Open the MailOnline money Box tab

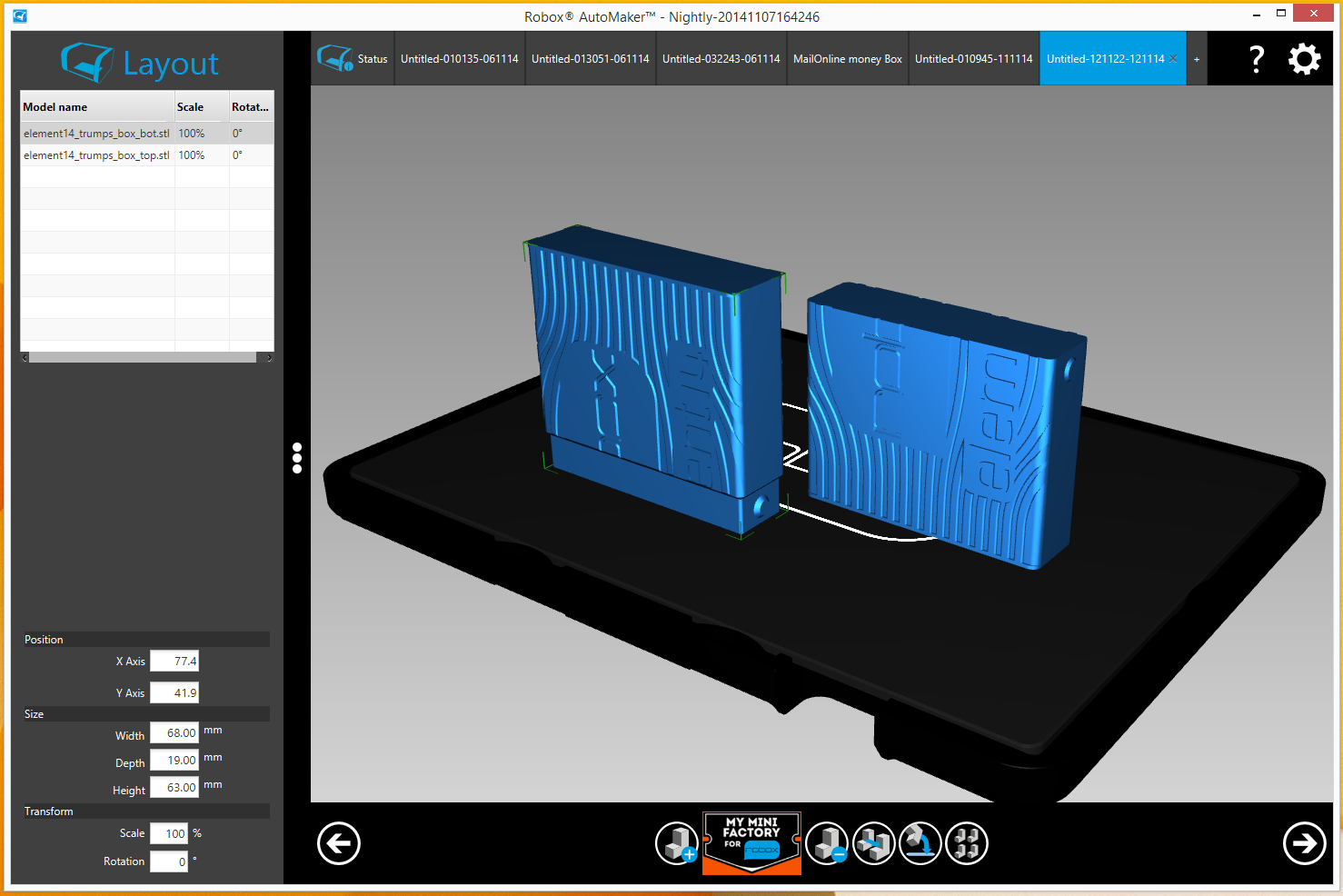(847, 59)
